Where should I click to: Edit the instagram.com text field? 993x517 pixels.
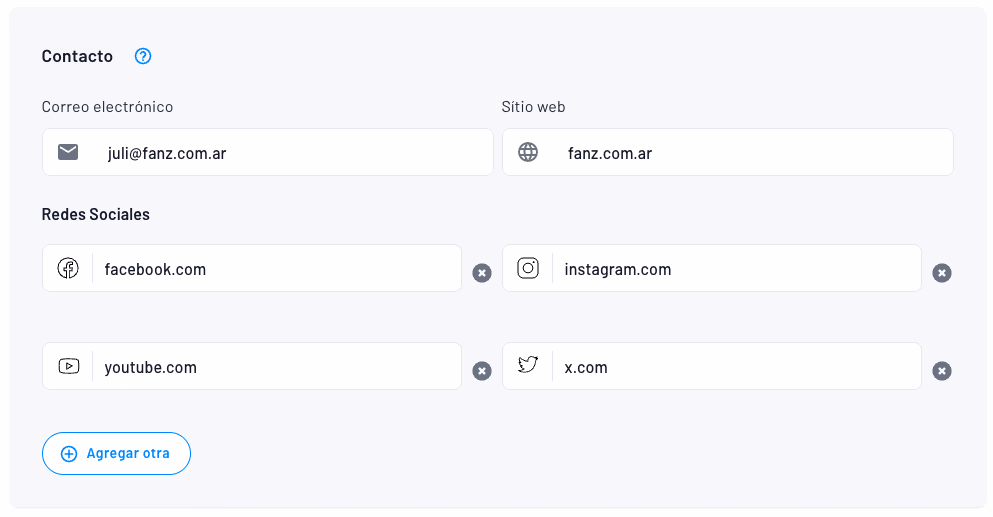pyautogui.click(x=735, y=269)
